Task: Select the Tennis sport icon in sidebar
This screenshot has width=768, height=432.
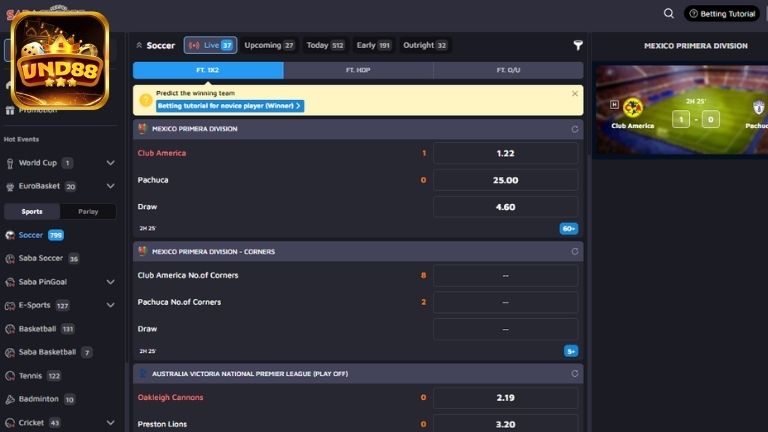Action: point(10,376)
